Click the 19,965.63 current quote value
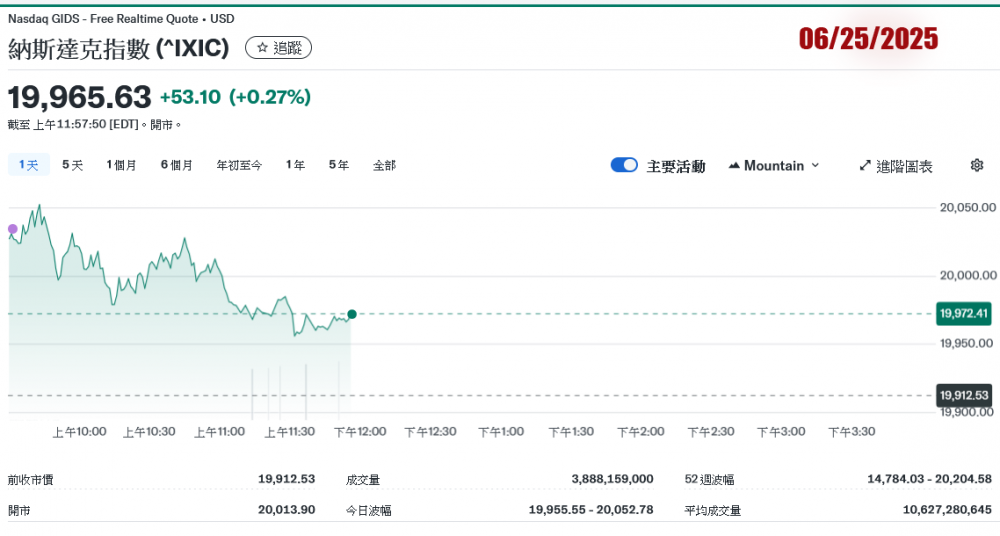The image size is (1000, 536). [80, 97]
